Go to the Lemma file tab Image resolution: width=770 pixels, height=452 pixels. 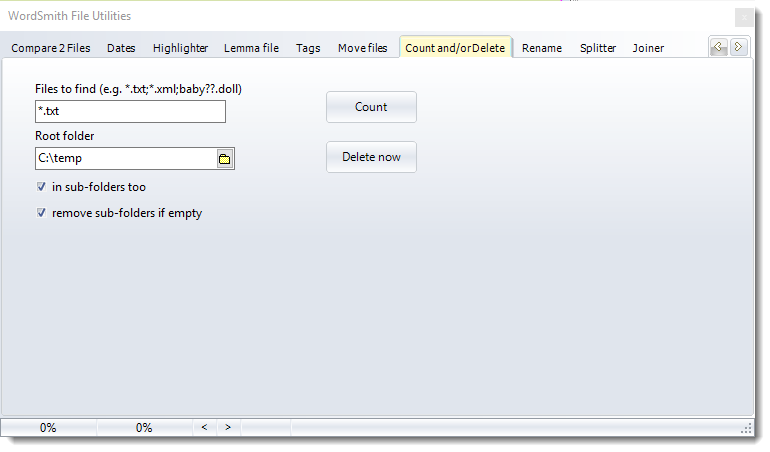click(x=251, y=48)
